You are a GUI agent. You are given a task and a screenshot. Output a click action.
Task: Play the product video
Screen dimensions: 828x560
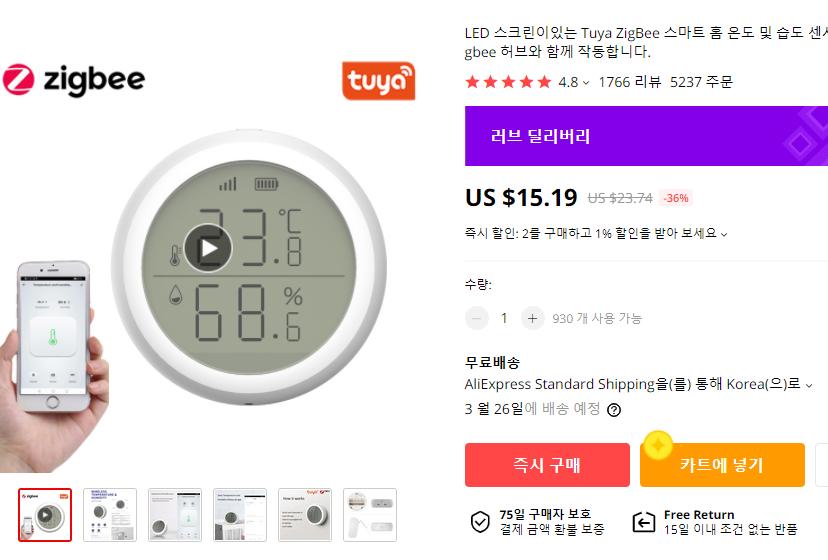tap(208, 248)
